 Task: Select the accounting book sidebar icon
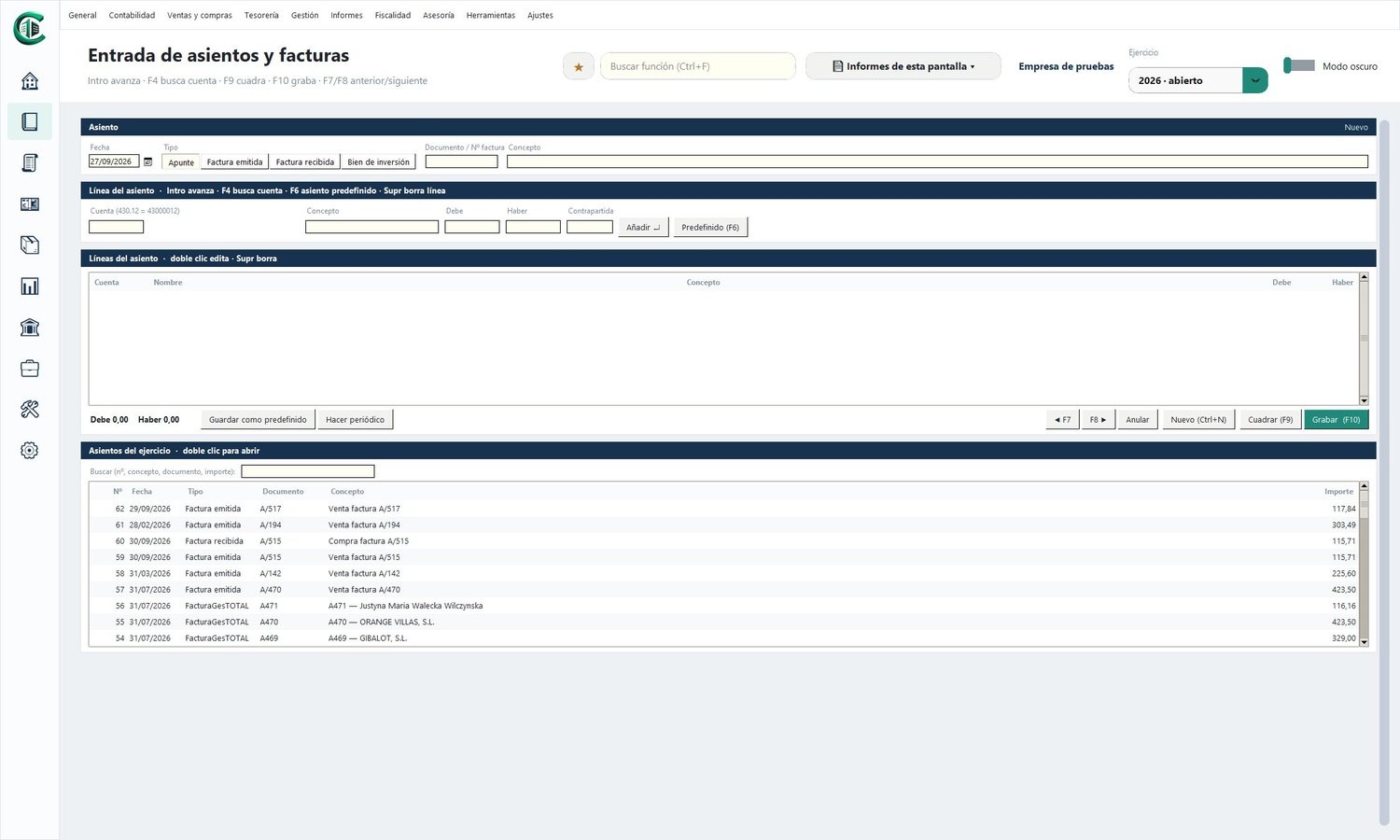(30, 122)
